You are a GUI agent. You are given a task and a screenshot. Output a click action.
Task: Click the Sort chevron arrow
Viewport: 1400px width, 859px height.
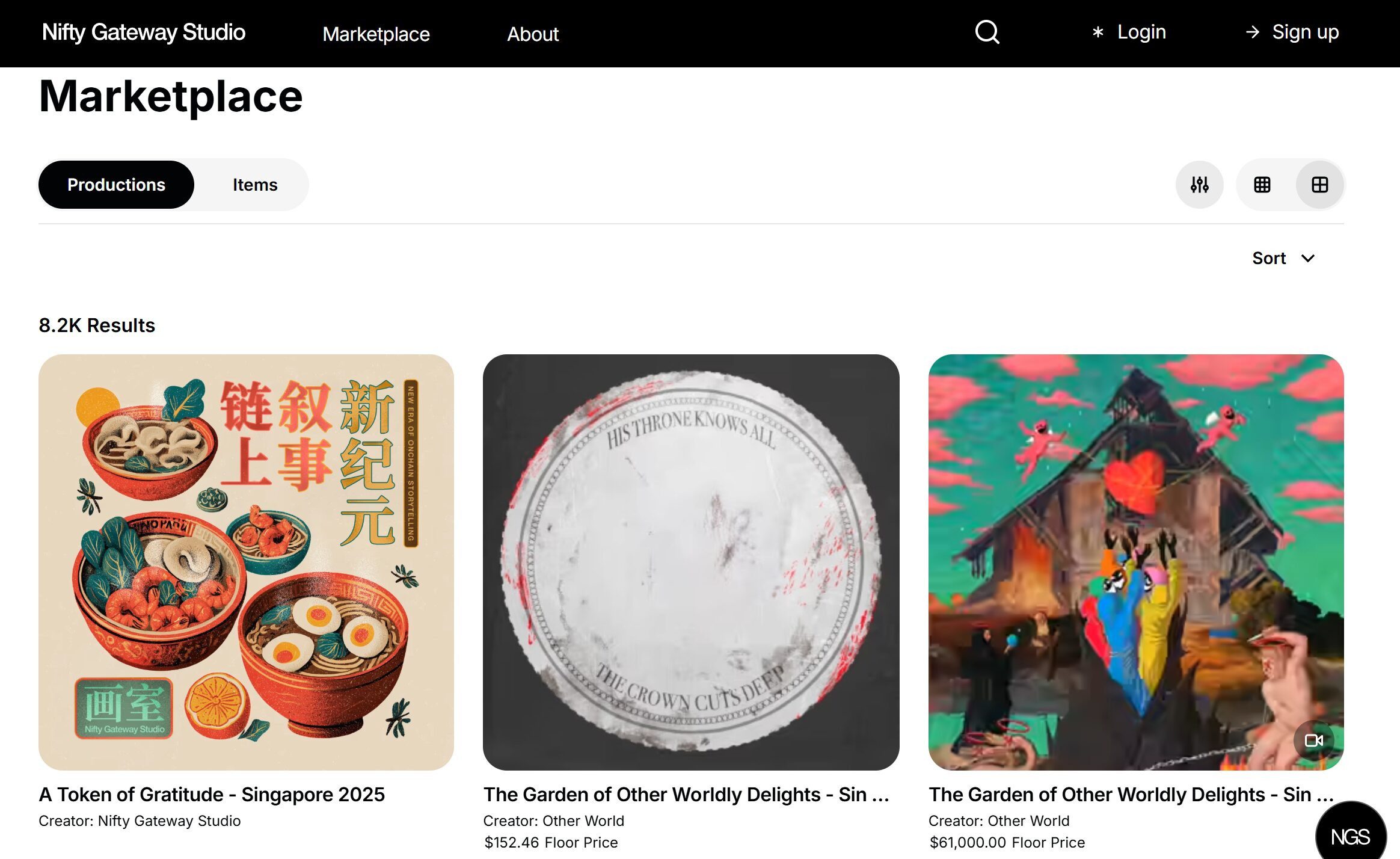[x=1307, y=259]
